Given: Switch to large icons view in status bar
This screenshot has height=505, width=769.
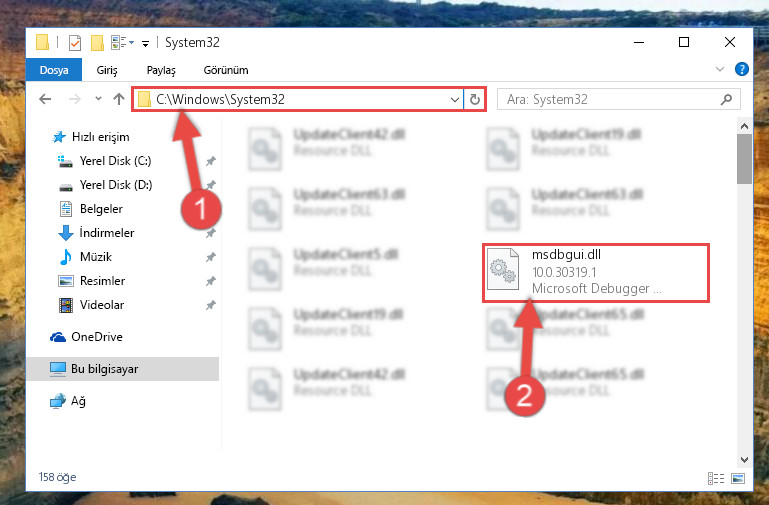Looking at the screenshot, I should click(x=738, y=478).
